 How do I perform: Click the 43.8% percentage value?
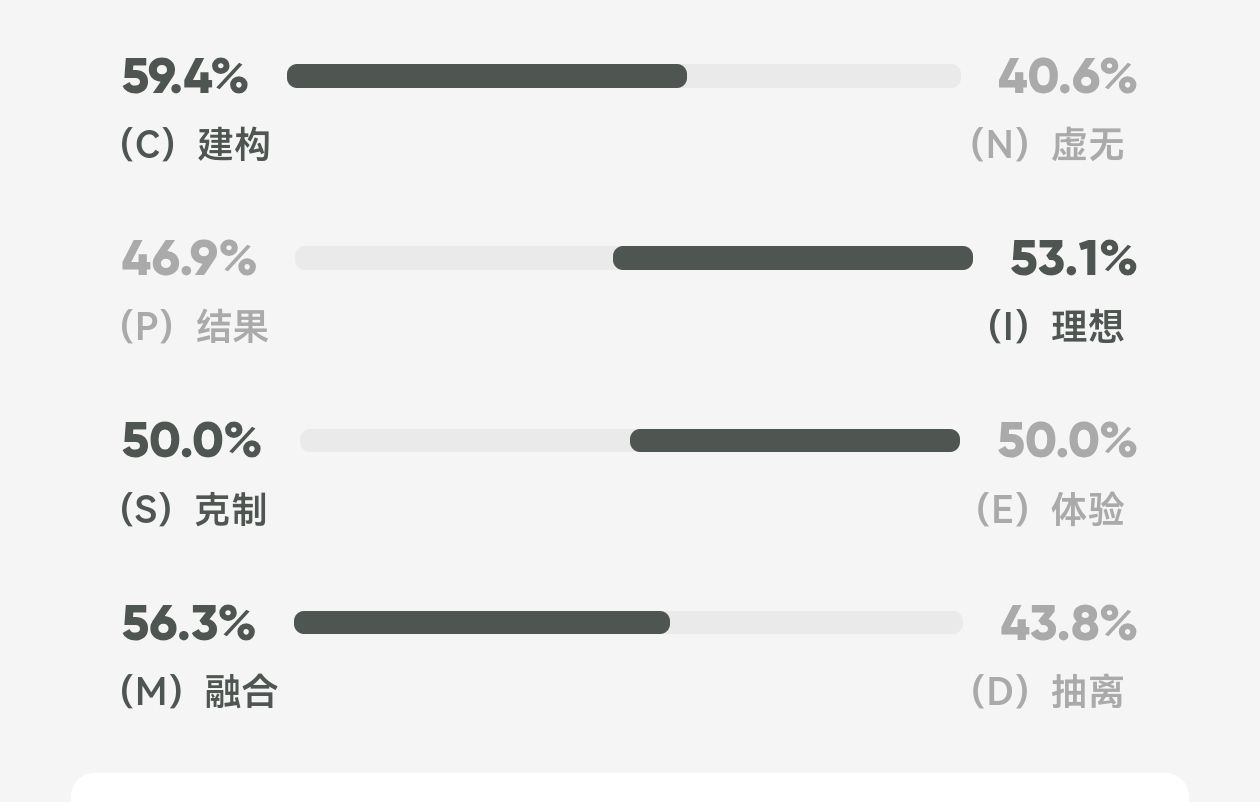(x=1068, y=624)
